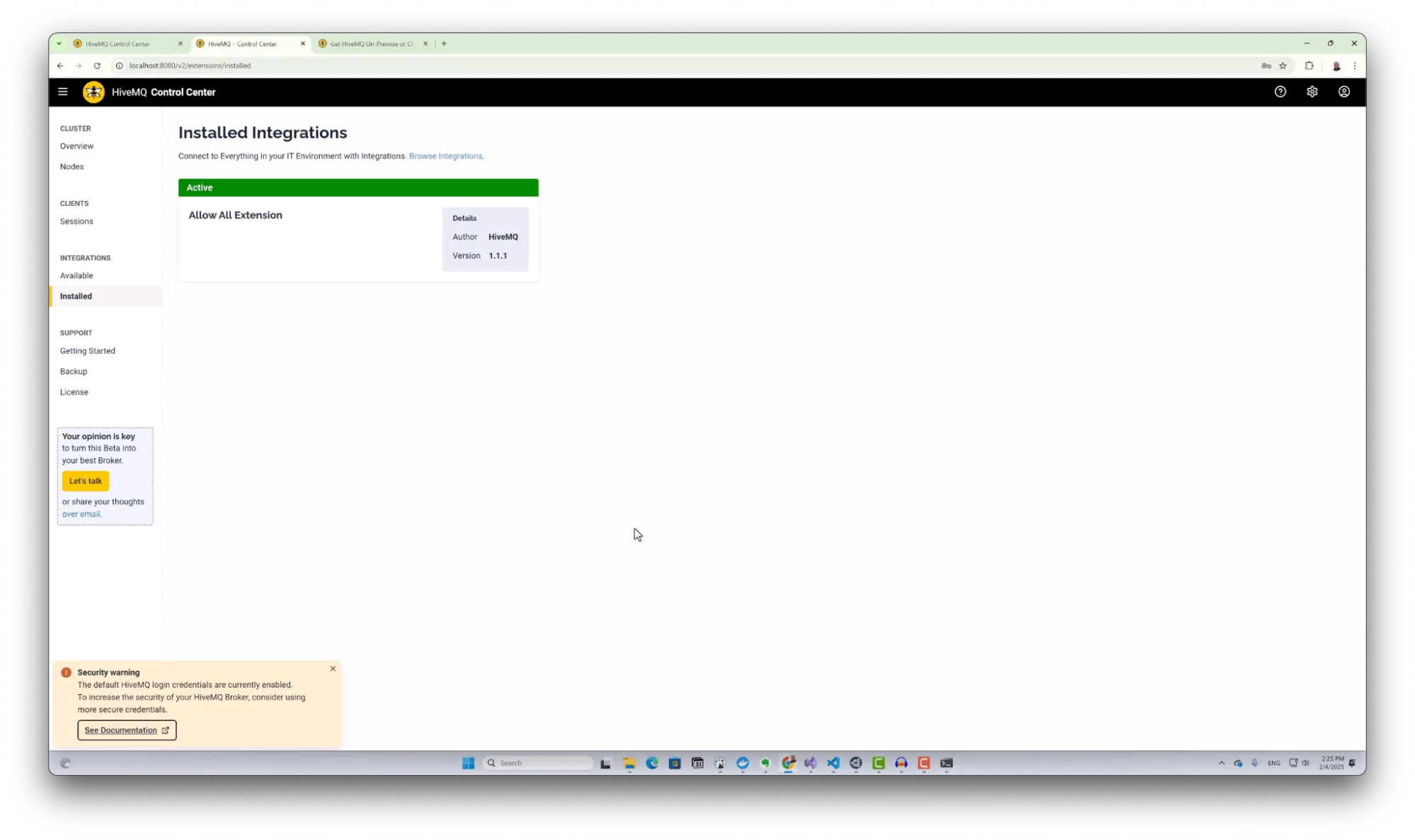
Task: Open File Explorer from taskbar
Action: pyautogui.click(x=629, y=763)
